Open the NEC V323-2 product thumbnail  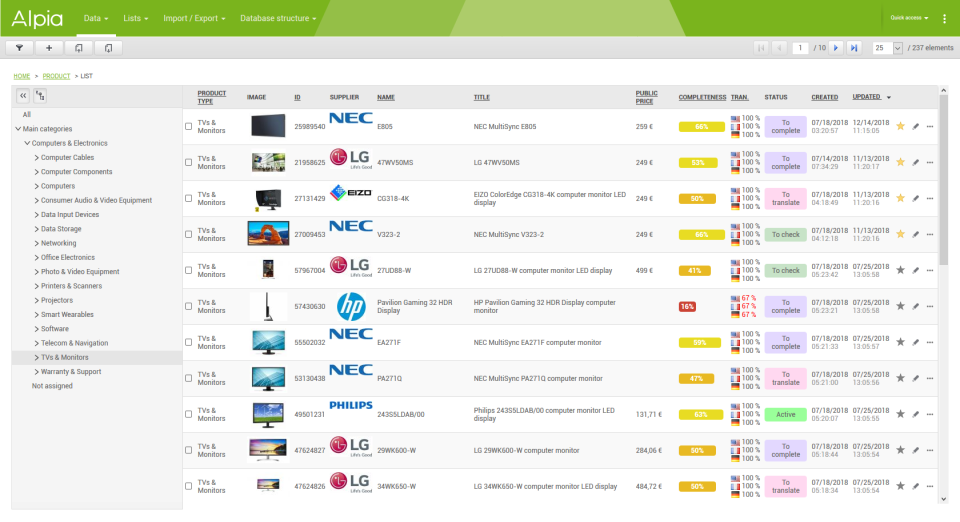pos(268,234)
